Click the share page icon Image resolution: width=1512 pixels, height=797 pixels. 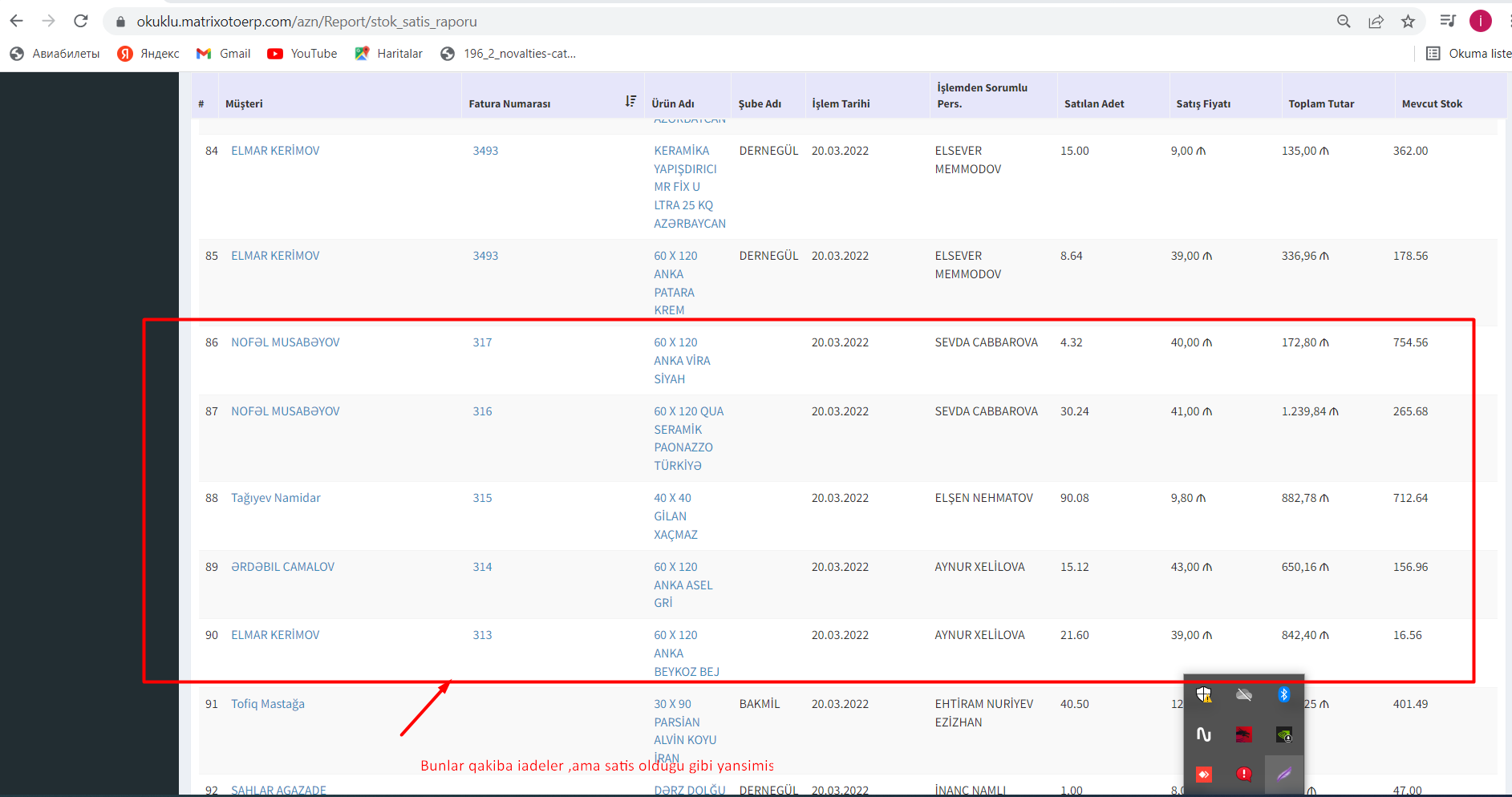click(1376, 22)
